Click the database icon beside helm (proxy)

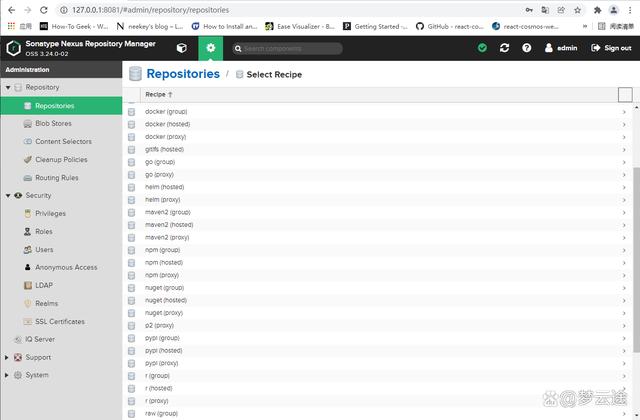[131, 200]
